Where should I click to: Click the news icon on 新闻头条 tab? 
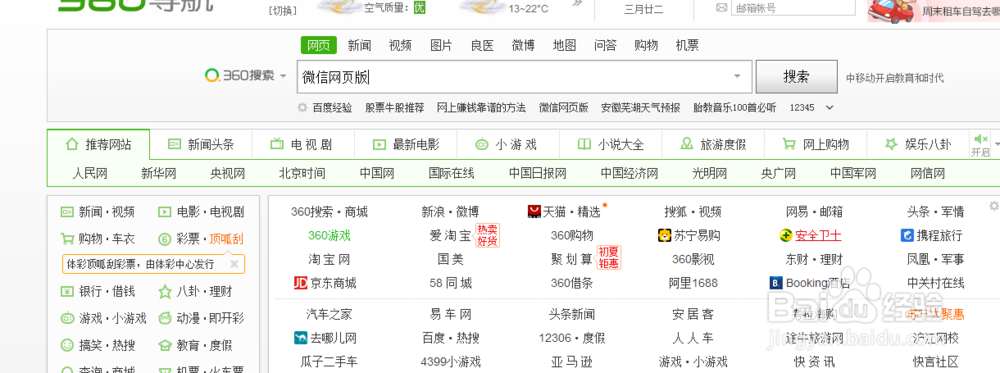pos(174,144)
